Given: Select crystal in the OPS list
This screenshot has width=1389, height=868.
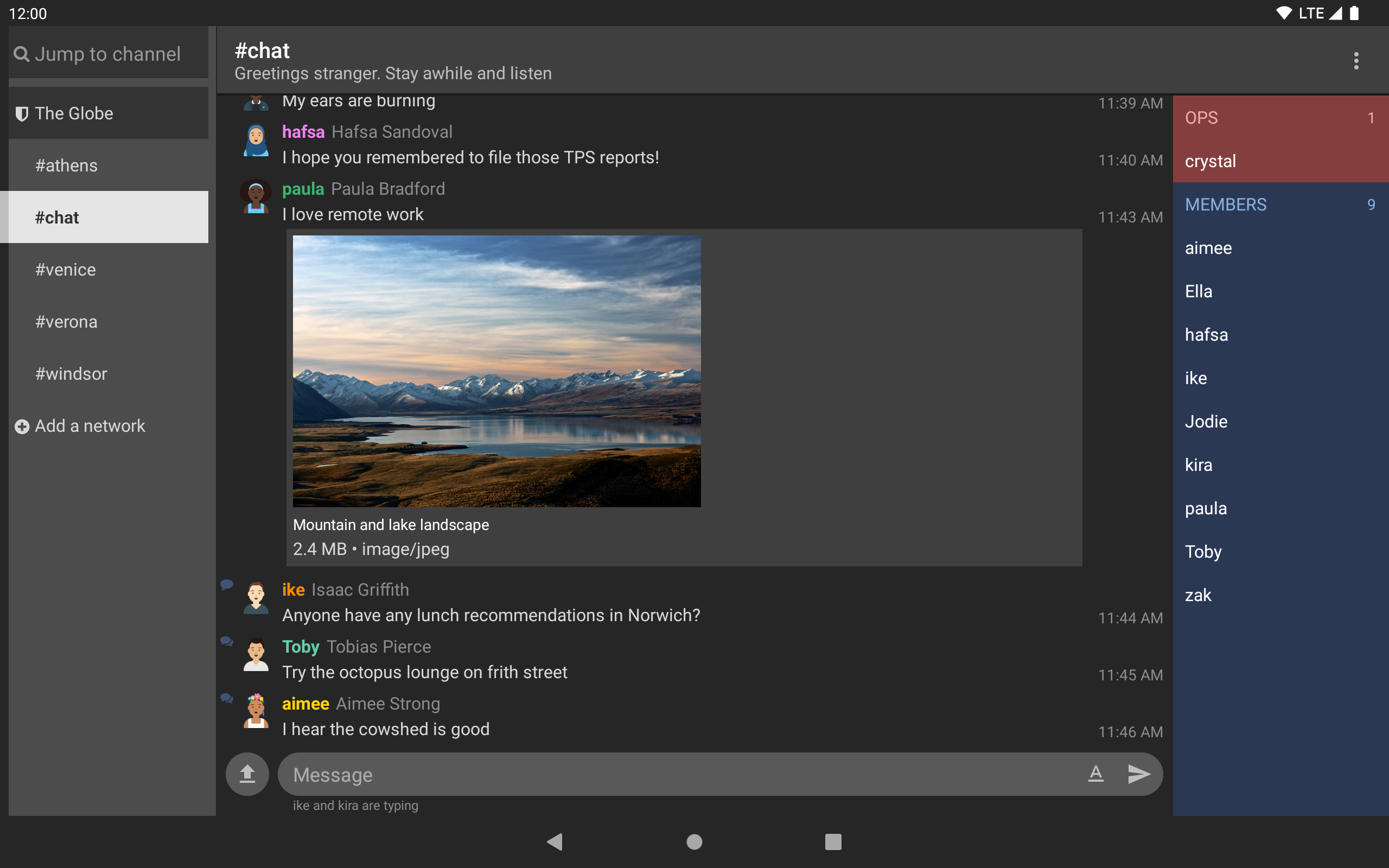Looking at the screenshot, I should 1280,161.
